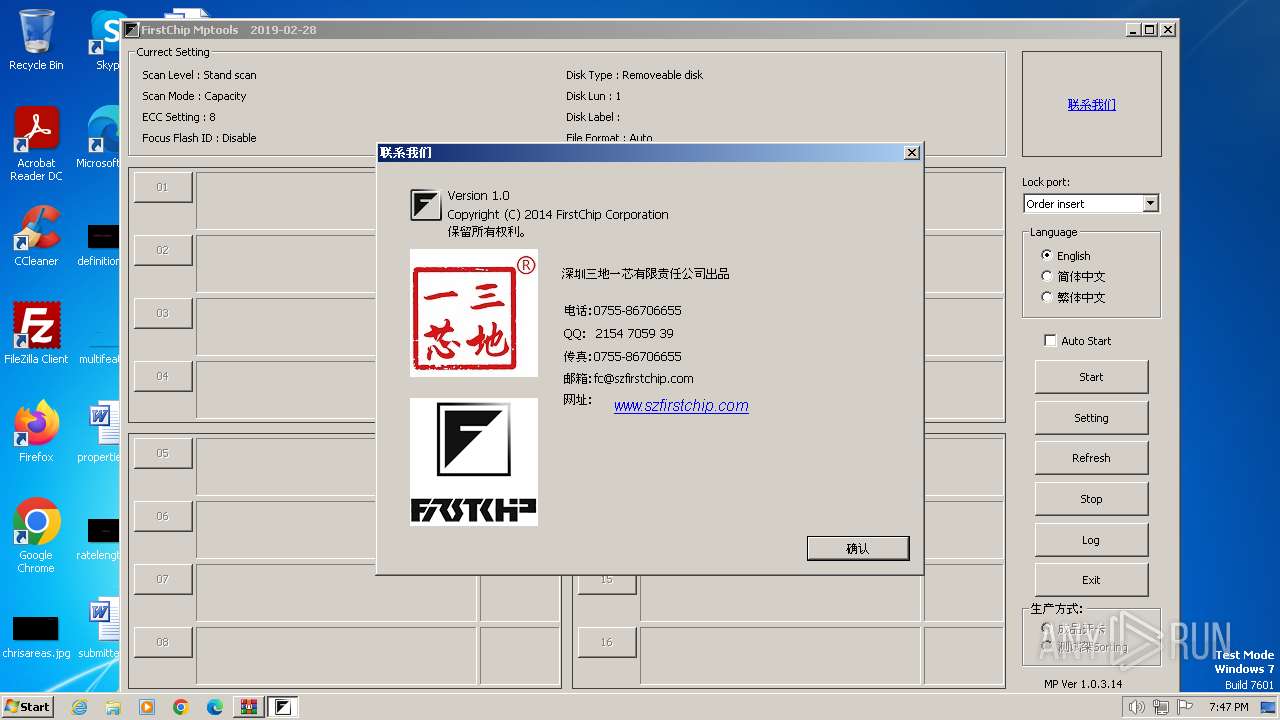Click the Exit button

(x=1091, y=580)
